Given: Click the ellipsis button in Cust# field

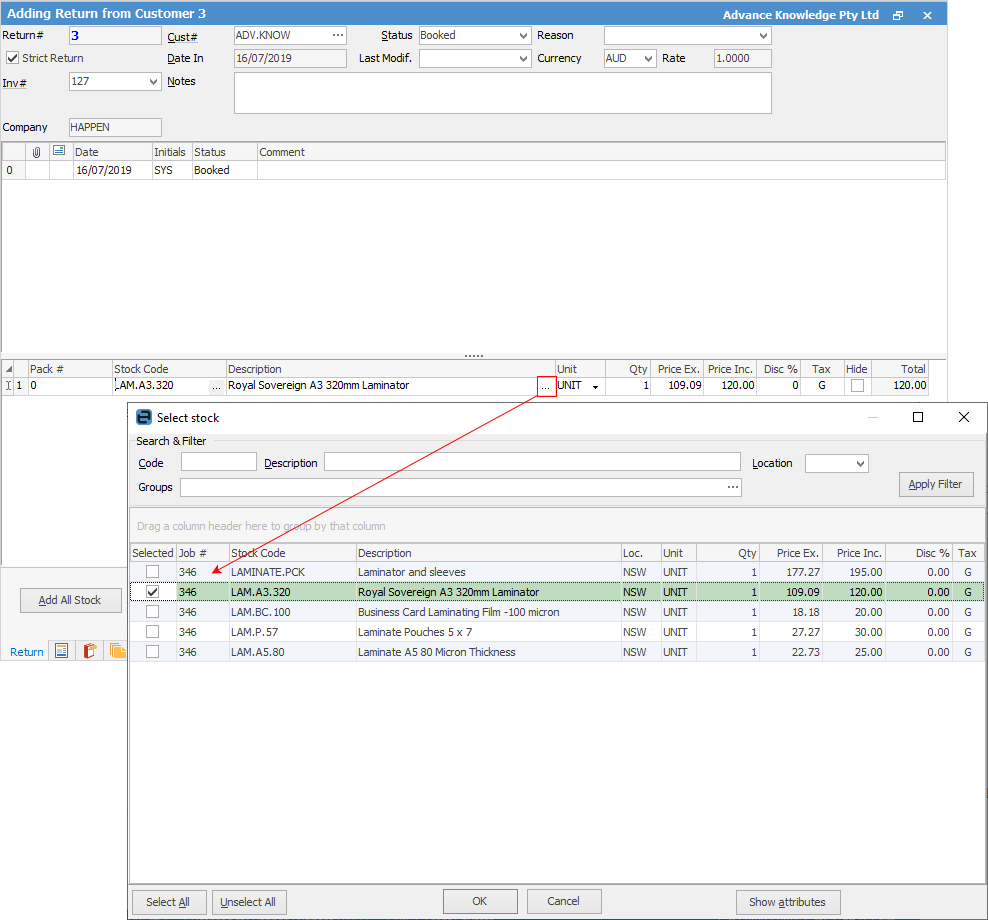Looking at the screenshot, I should pos(338,35).
